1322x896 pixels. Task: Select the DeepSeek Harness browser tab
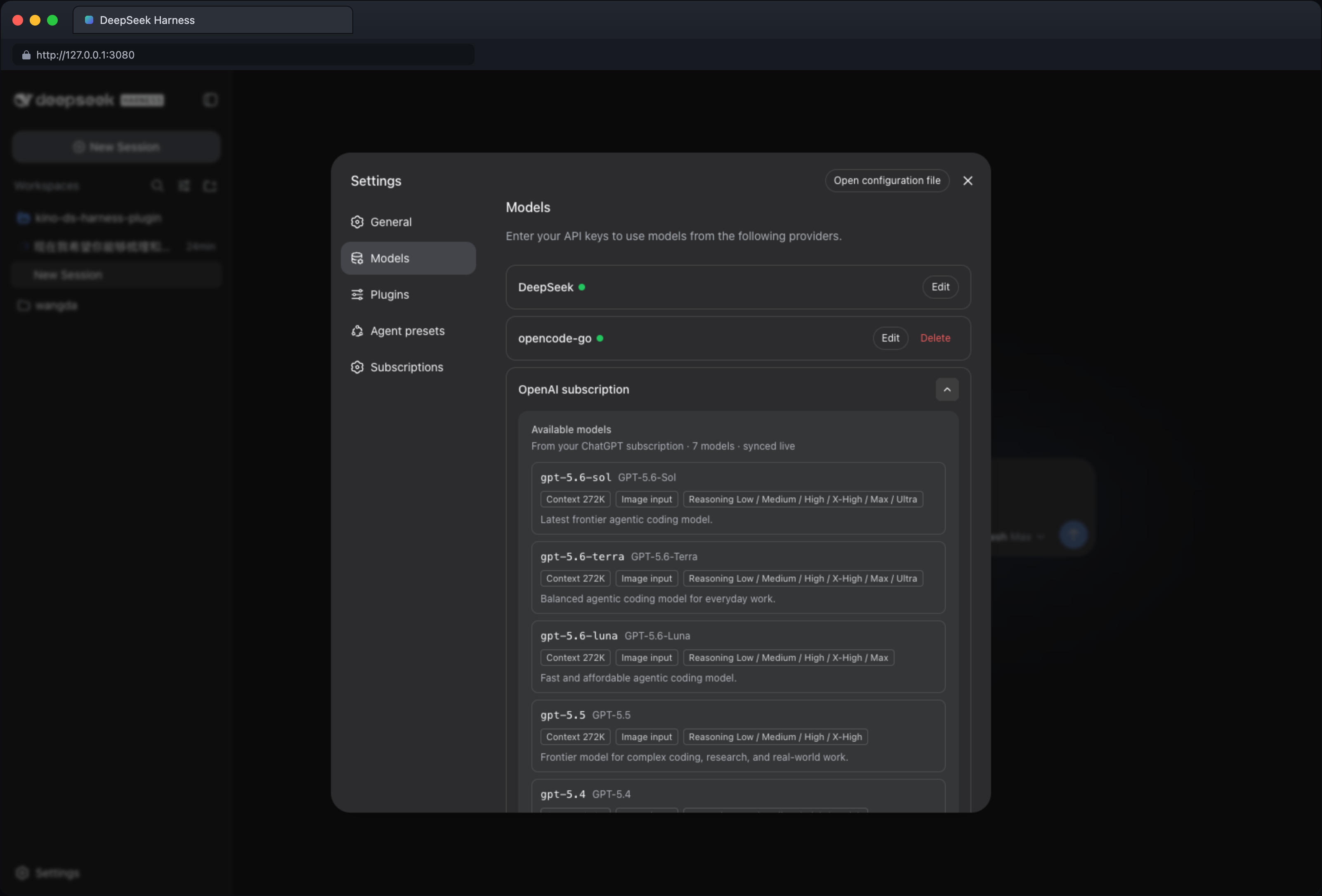pyautogui.click(x=213, y=20)
